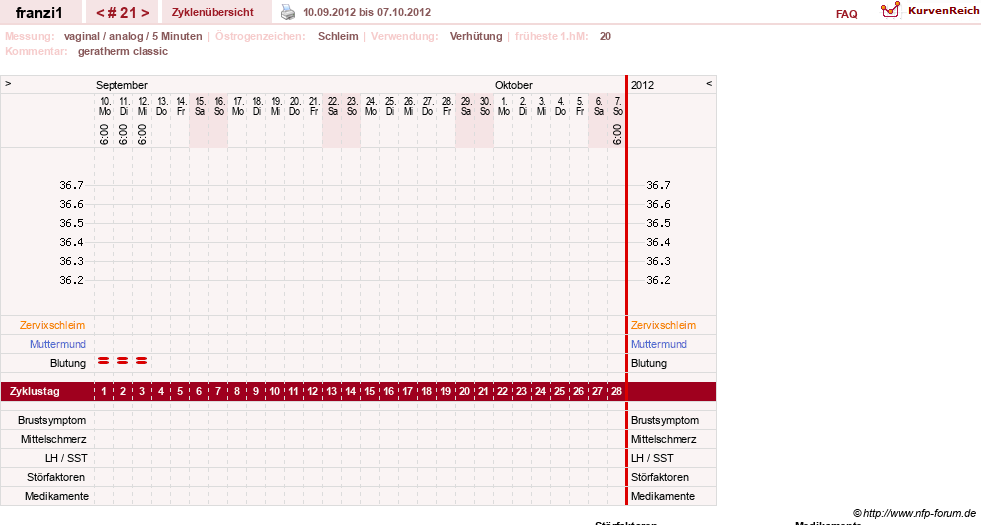The image size is (981, 525).
Task: Click the left Mittelschmerz row label
Action: coord(54,439)
